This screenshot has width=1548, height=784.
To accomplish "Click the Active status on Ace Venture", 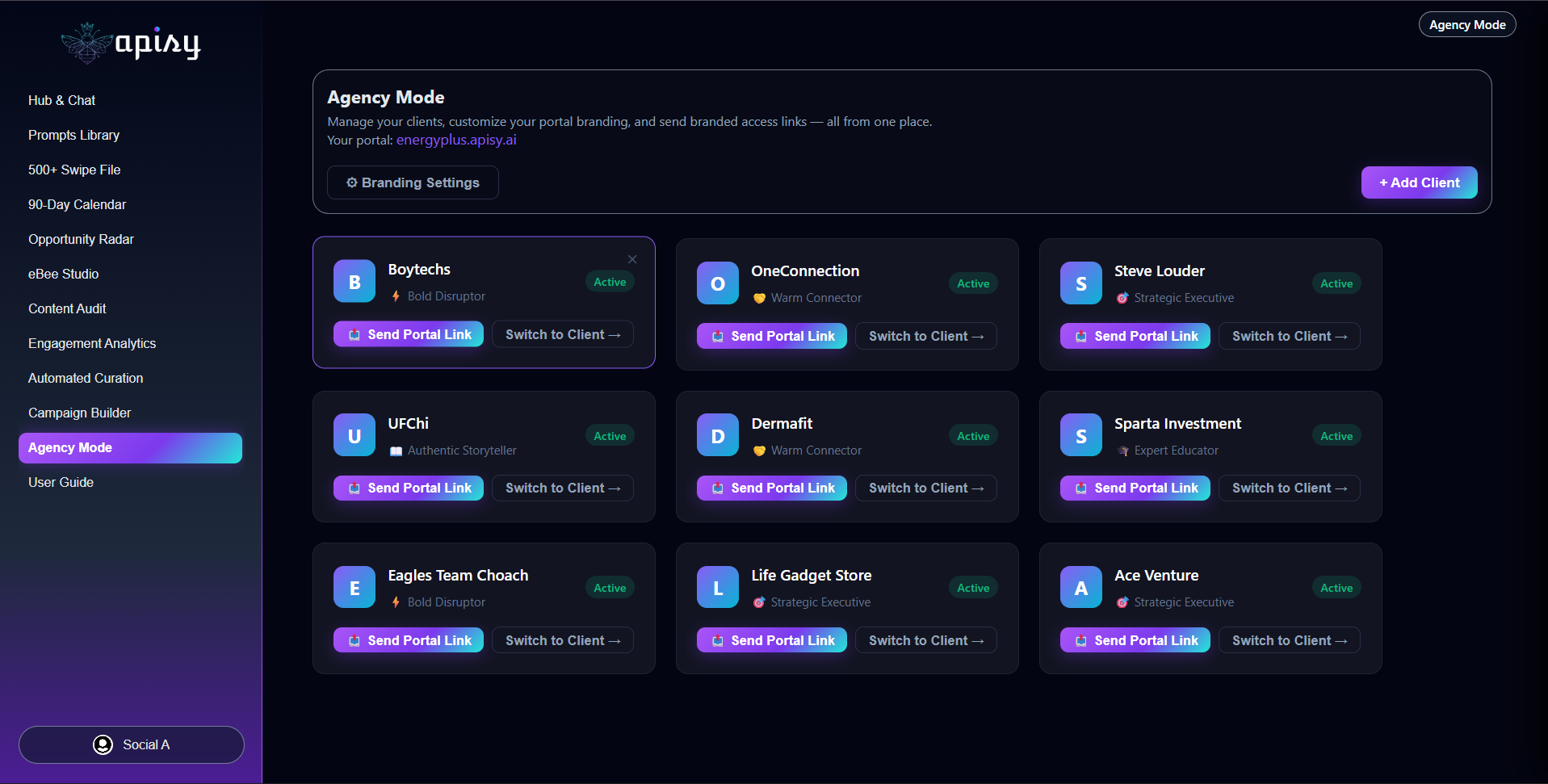I will tap(1336, 588).
